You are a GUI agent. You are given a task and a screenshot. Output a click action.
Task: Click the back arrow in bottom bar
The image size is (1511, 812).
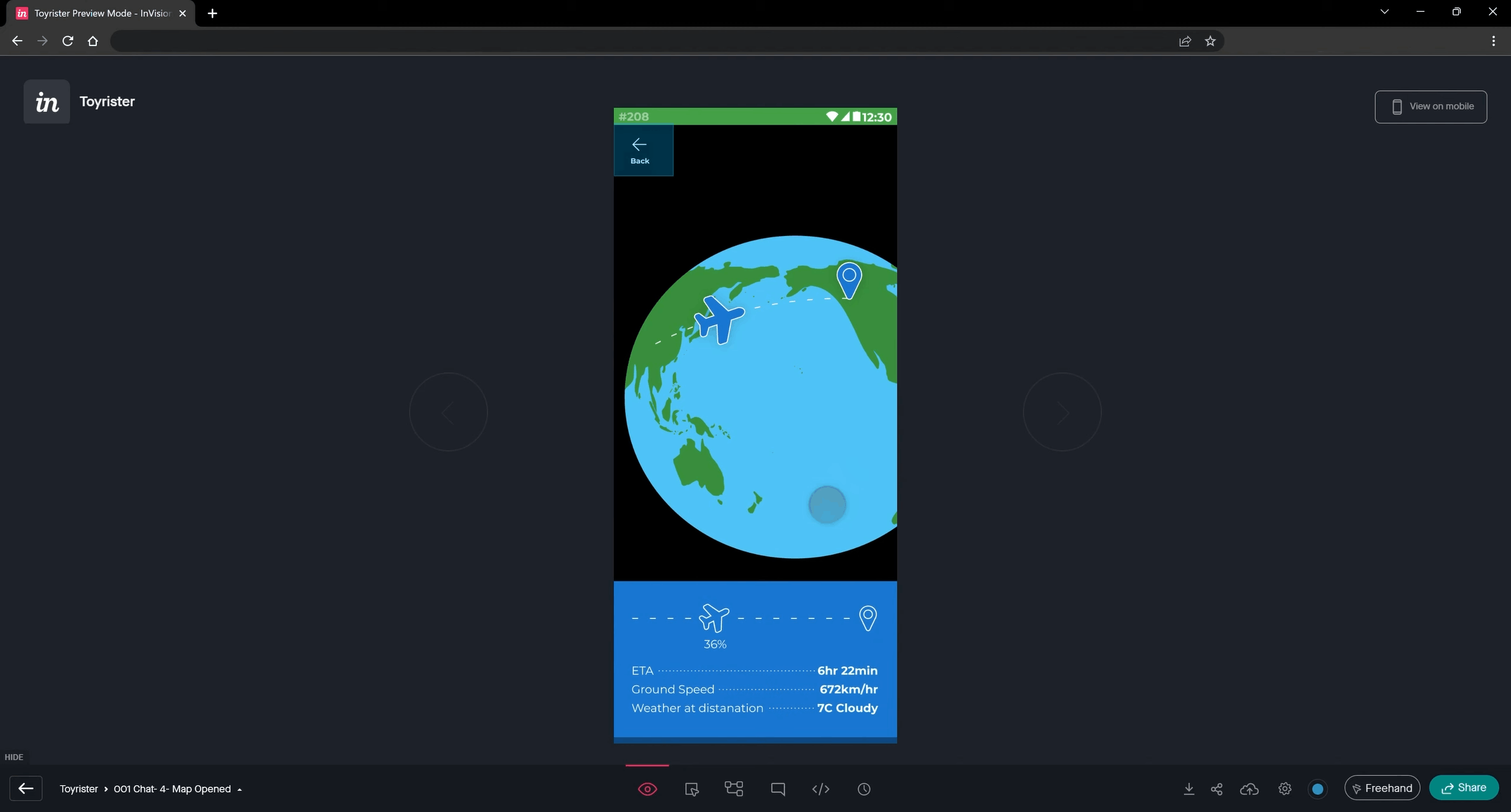(x=26, y=788)
